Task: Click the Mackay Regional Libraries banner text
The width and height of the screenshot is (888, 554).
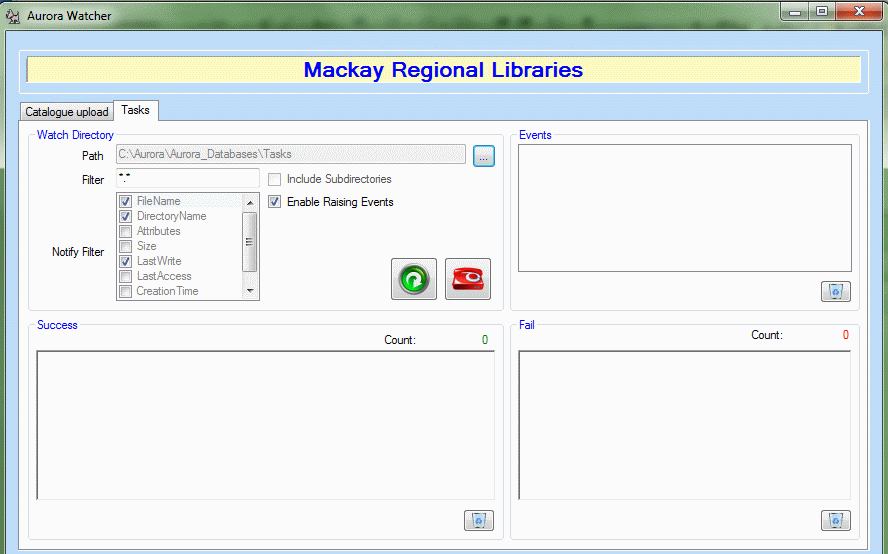Action: click(443, 70)
